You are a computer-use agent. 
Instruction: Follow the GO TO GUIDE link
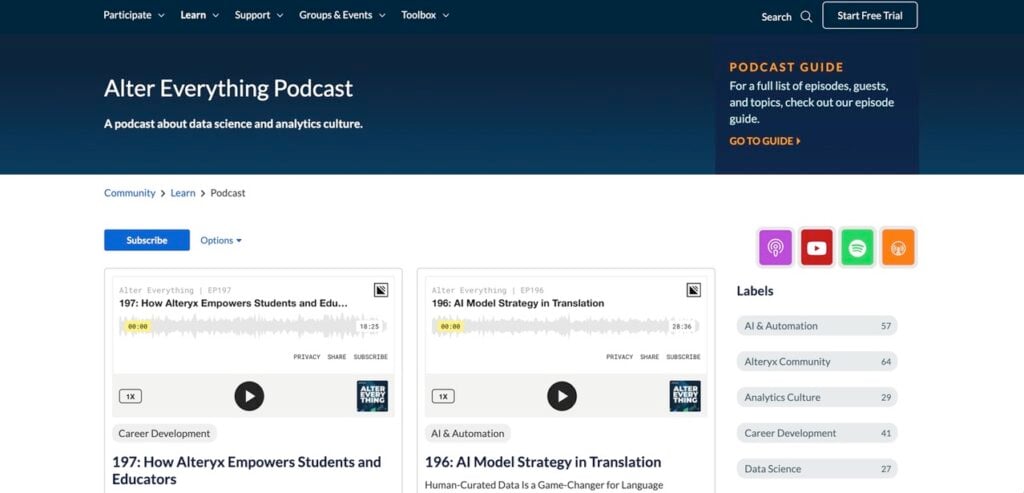765,141
